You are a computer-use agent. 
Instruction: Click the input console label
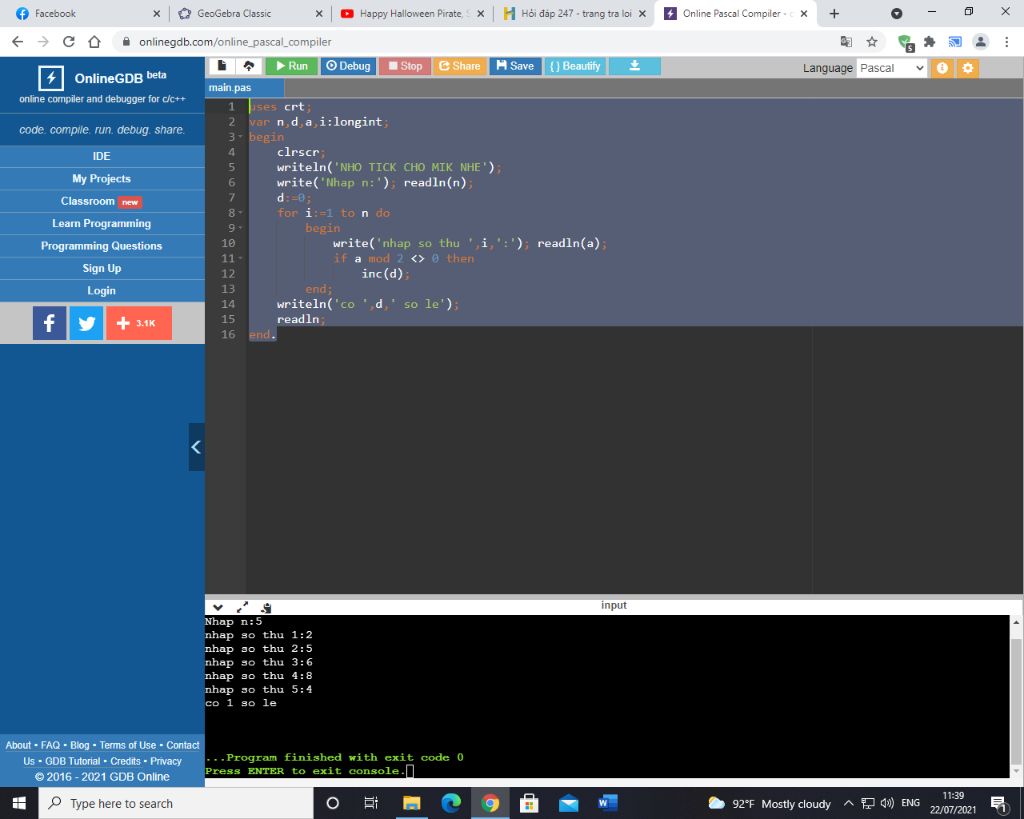tap(614, 605)
